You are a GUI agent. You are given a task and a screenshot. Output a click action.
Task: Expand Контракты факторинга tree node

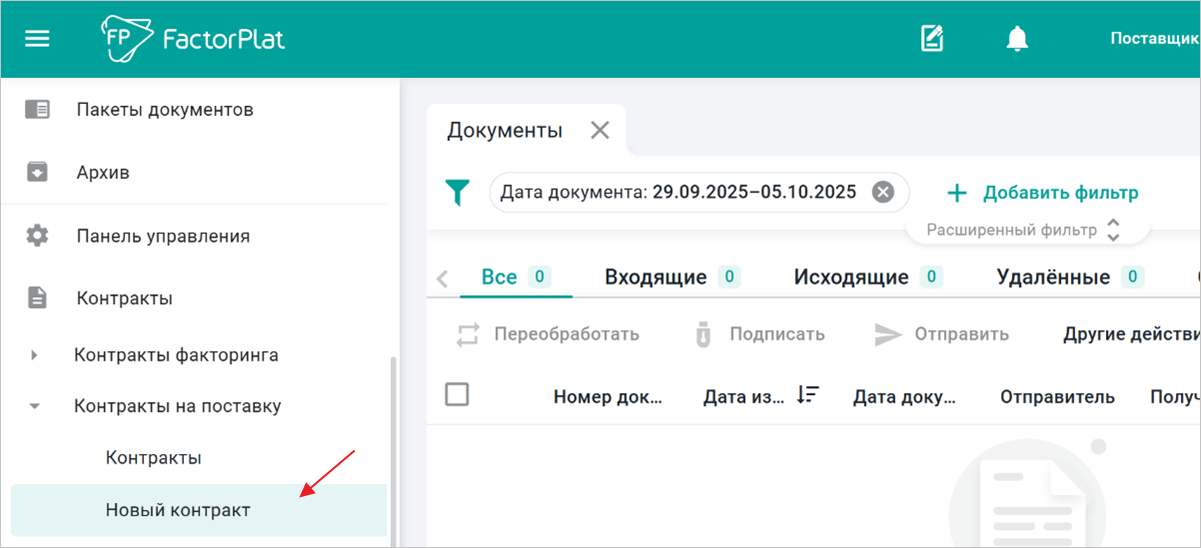(35, 355)
